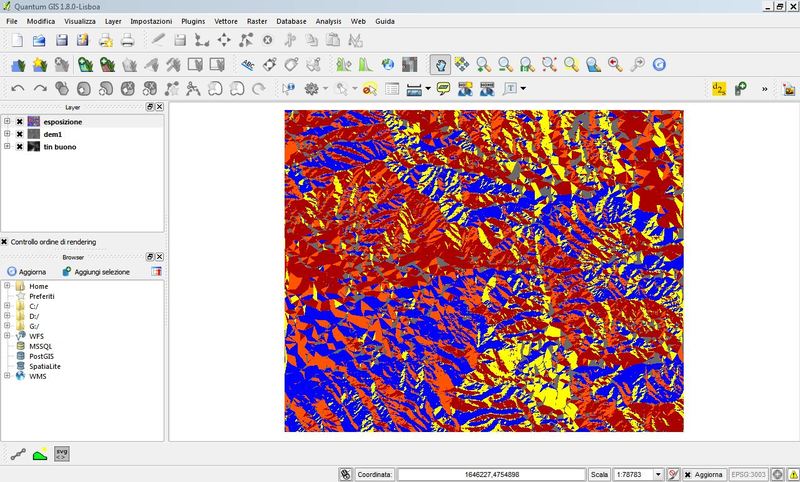This screenshot has width=800, height=482.
Task: Open the Print Composer icon
Action: coord(105,40)
